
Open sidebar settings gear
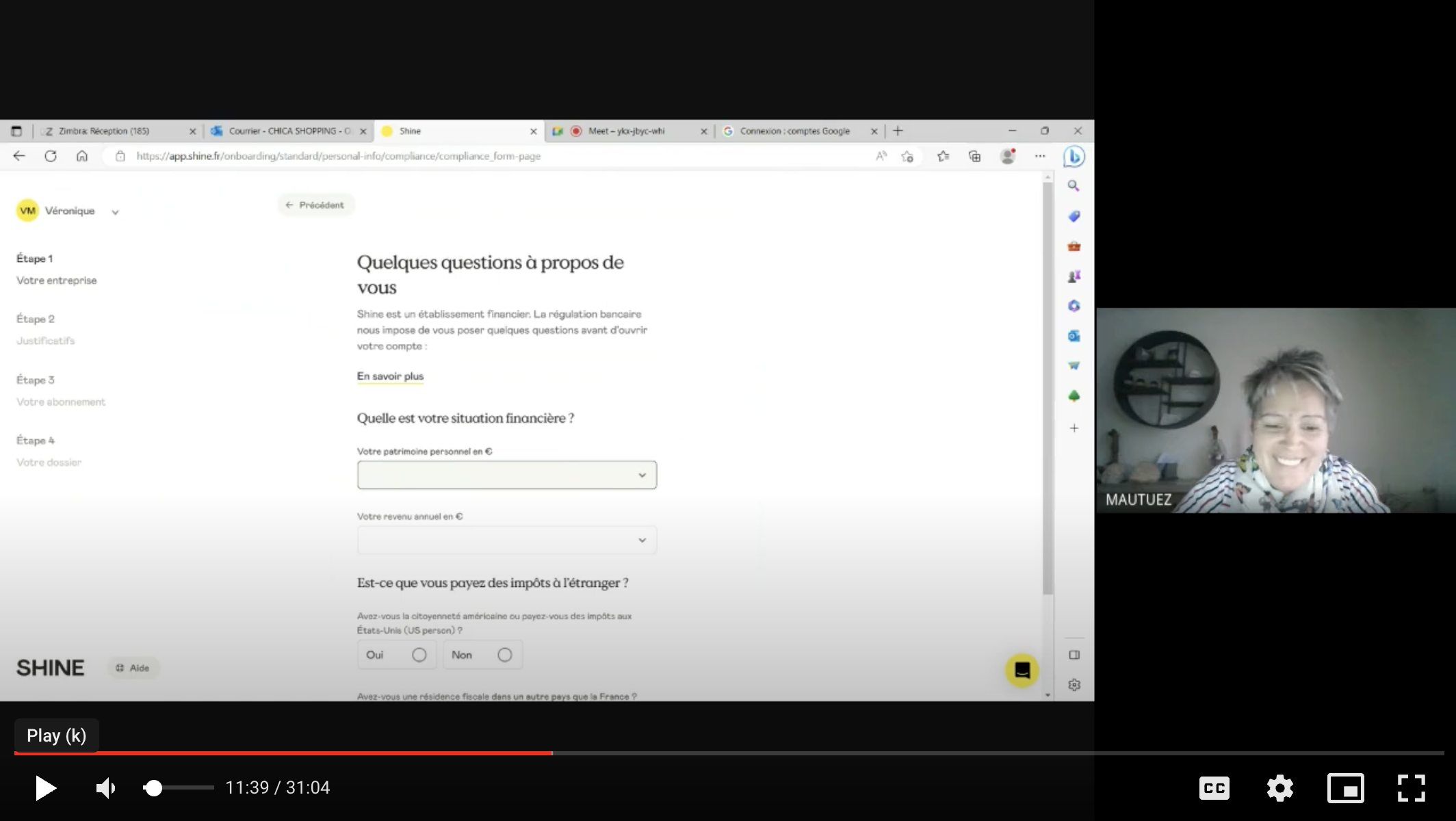(x=1074, y=685)
